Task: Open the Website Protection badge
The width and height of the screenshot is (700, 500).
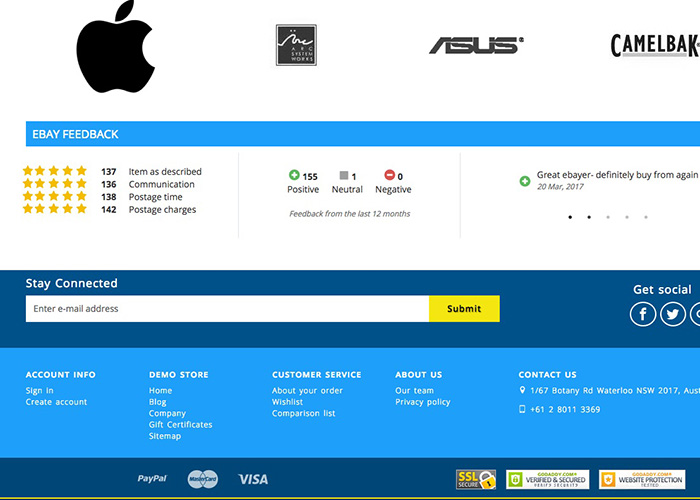Action: click(x=642, y=479)
